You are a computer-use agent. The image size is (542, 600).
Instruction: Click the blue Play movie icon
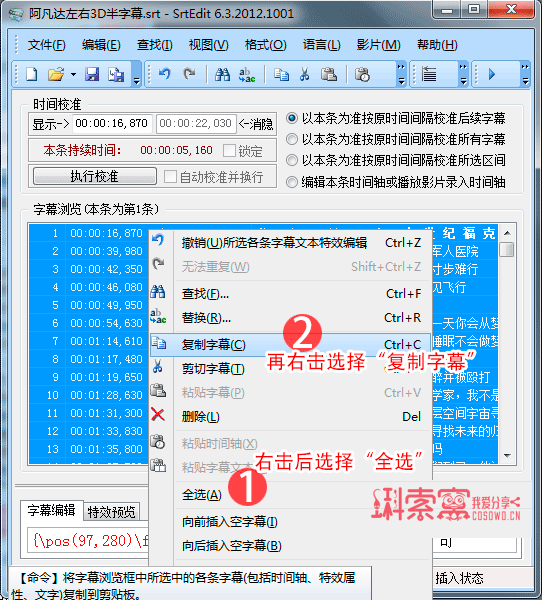[x=492, y=74]
